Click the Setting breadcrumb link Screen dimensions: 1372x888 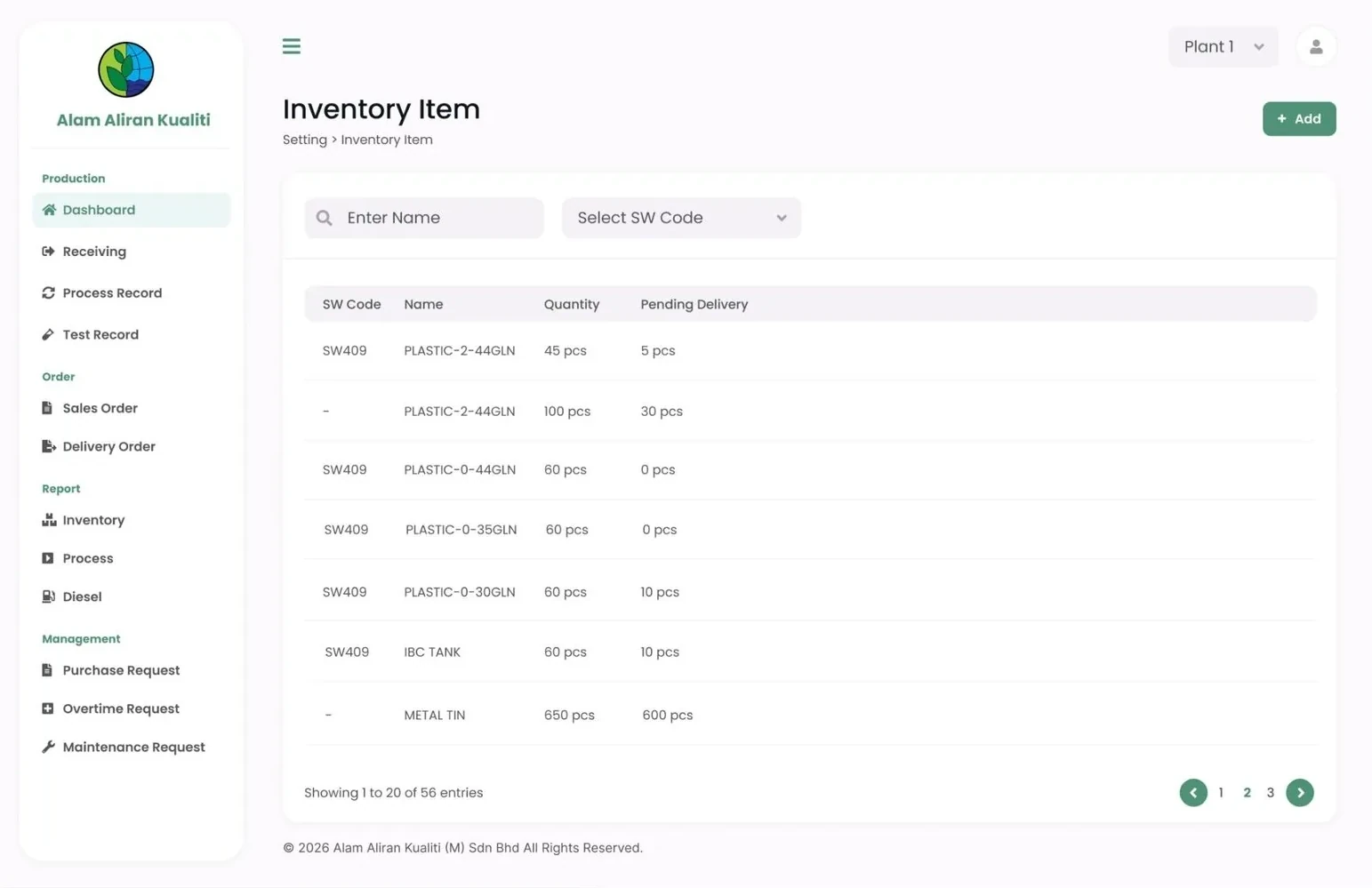point(305,140)
